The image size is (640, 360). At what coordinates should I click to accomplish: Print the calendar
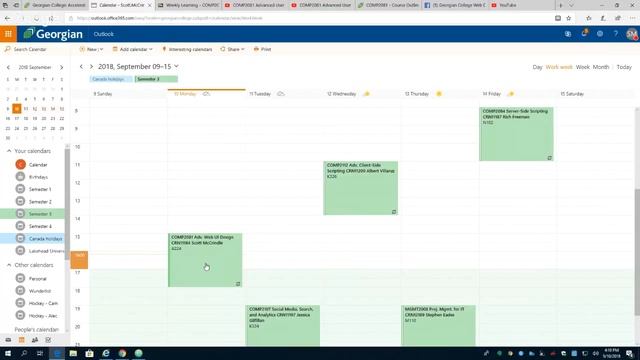[x=262, y=49]
